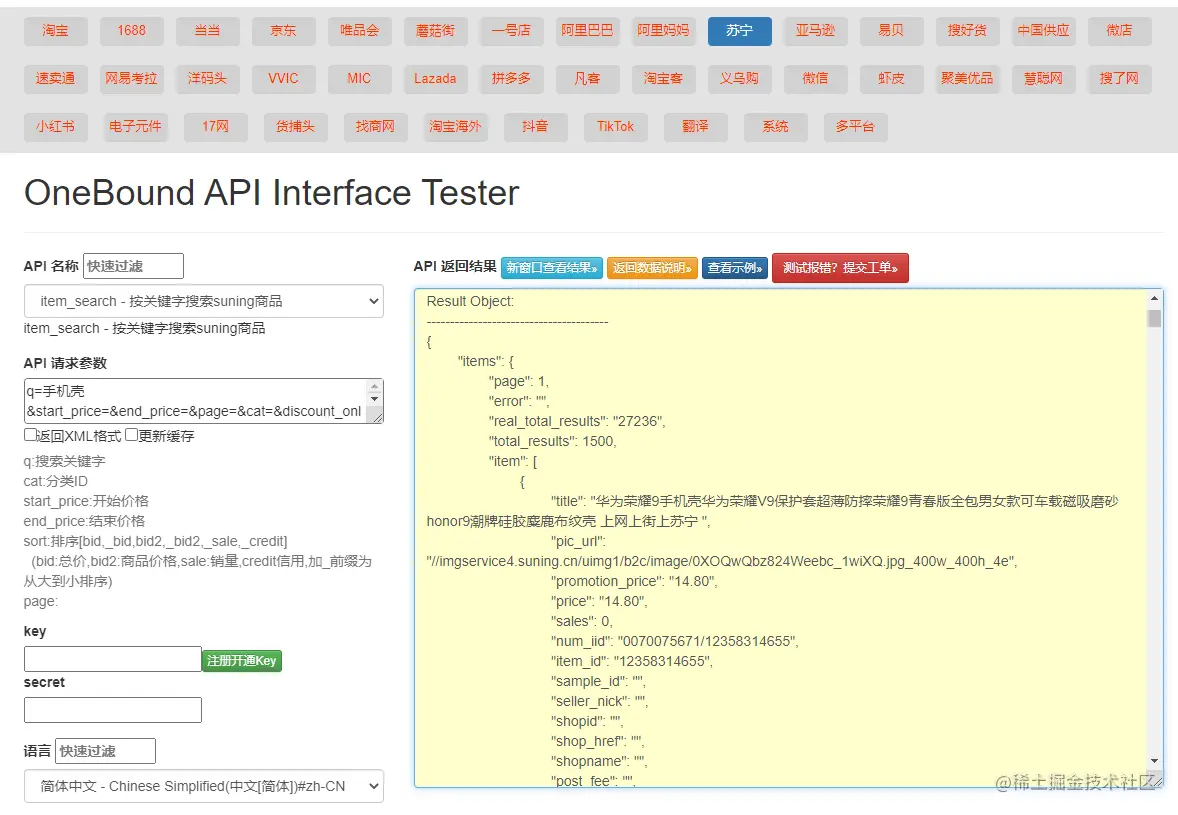The image size is (1178, 815).
Task: Click the "num_iid" value line
Action: [x=675, y=641]
